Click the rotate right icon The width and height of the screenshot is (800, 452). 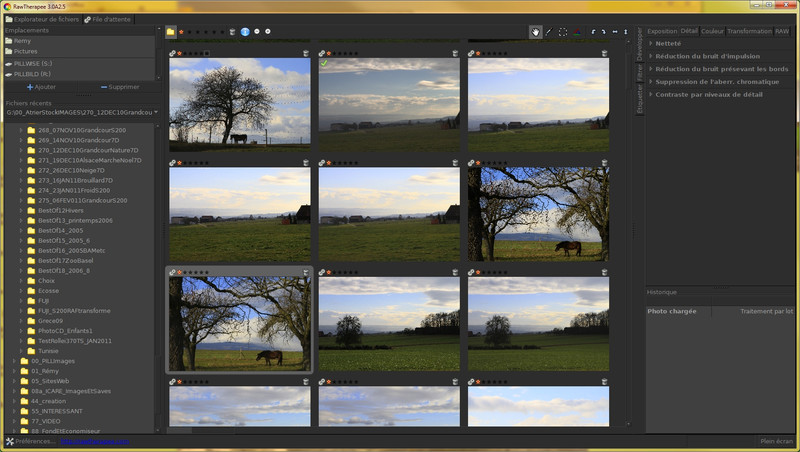(x=603, y=32)
